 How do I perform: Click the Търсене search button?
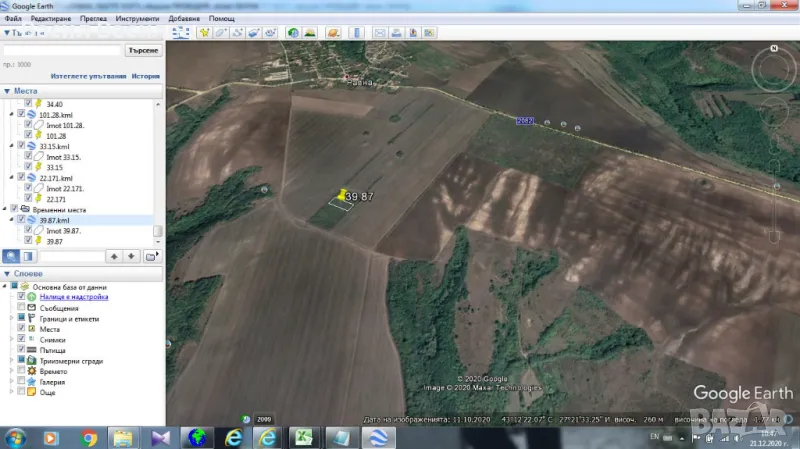[142, 50]
